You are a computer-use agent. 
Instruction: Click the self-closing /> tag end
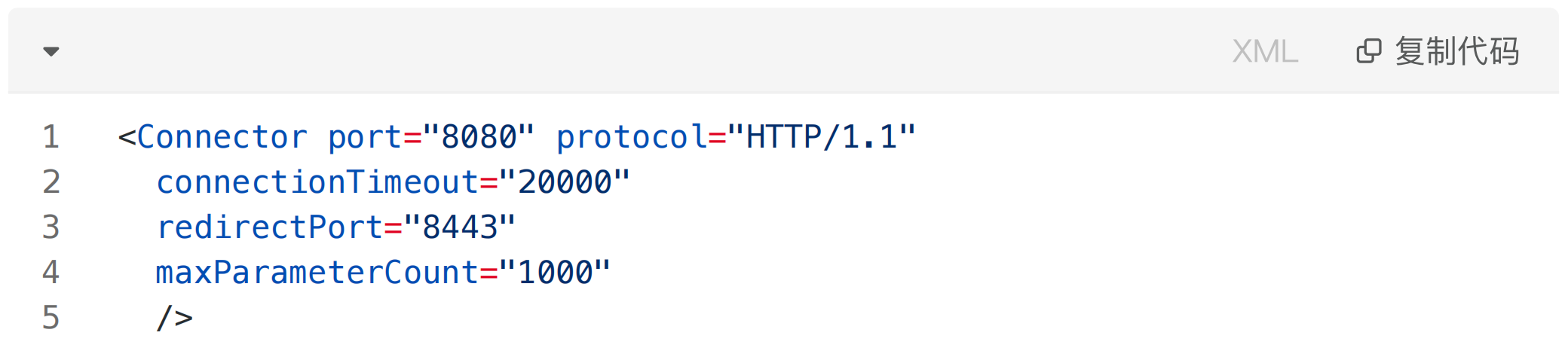pos(175,318)
